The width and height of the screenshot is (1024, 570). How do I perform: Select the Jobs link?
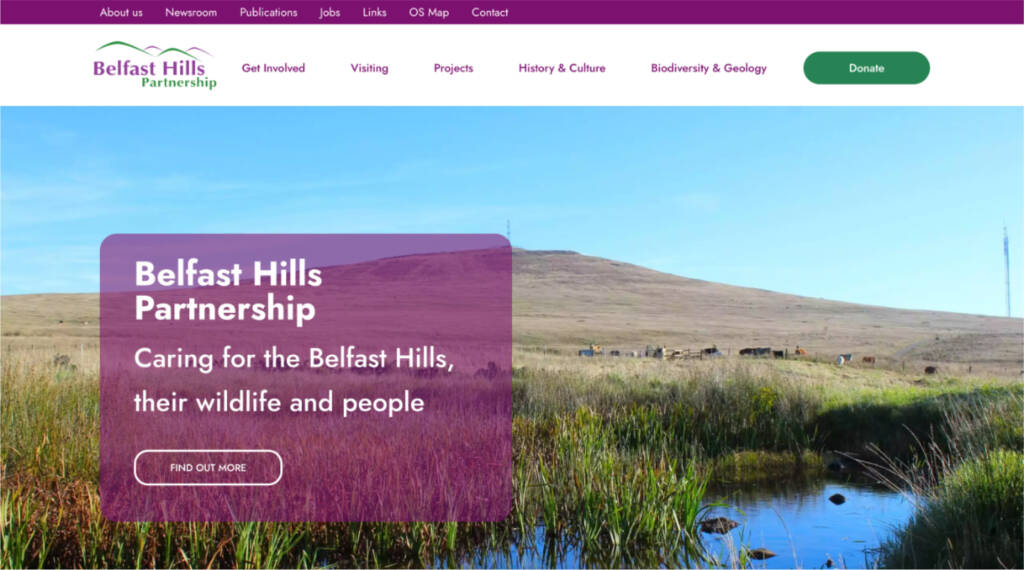pyautogui.click(x=330, y=12)
